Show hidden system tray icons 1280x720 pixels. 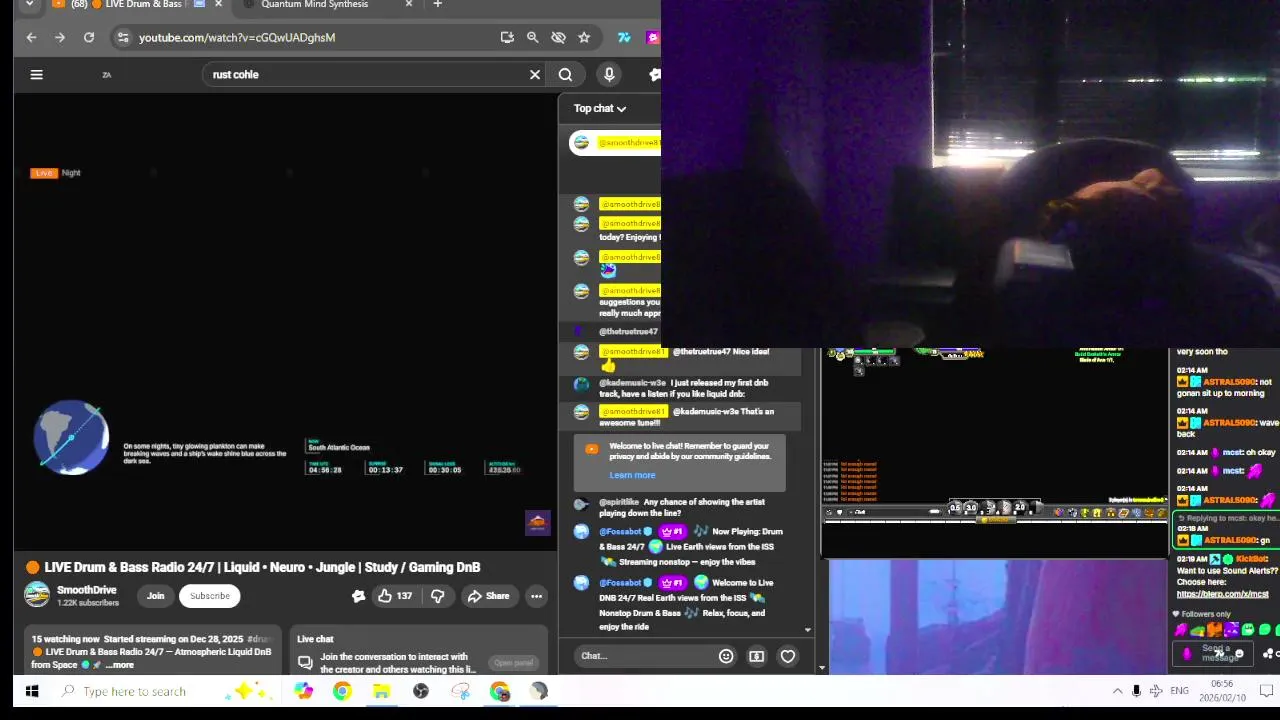[x=1117, y=691]
